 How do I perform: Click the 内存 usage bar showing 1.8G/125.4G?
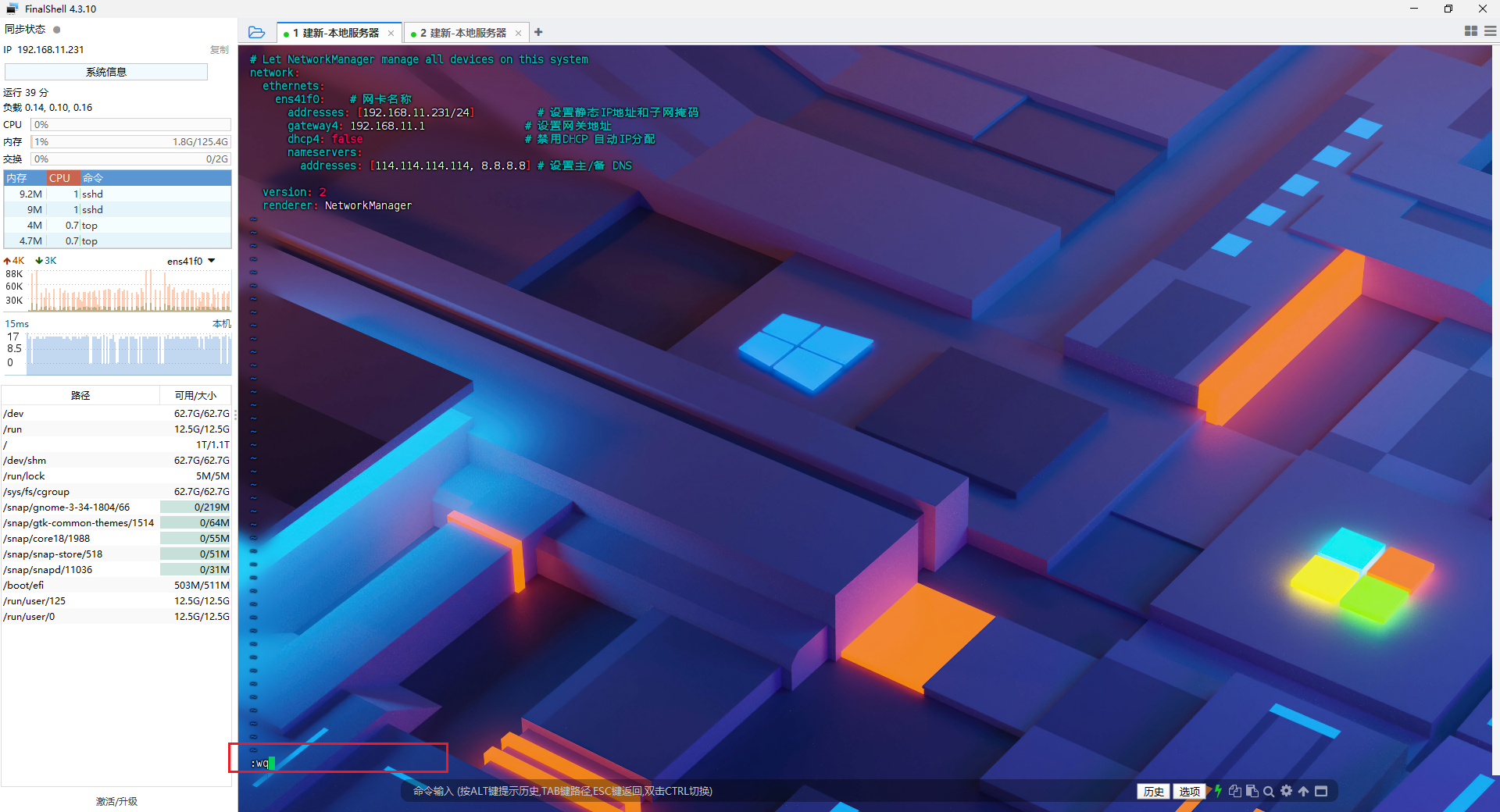(130, 142)
